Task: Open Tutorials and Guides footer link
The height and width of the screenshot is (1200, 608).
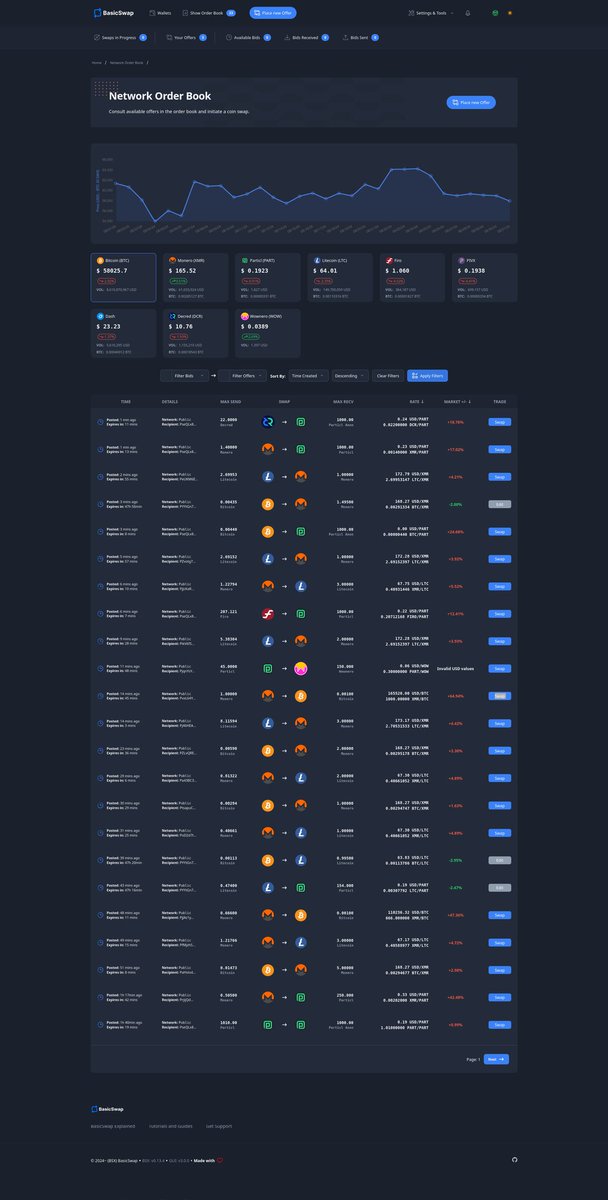Action: [x=171, y=1126]
